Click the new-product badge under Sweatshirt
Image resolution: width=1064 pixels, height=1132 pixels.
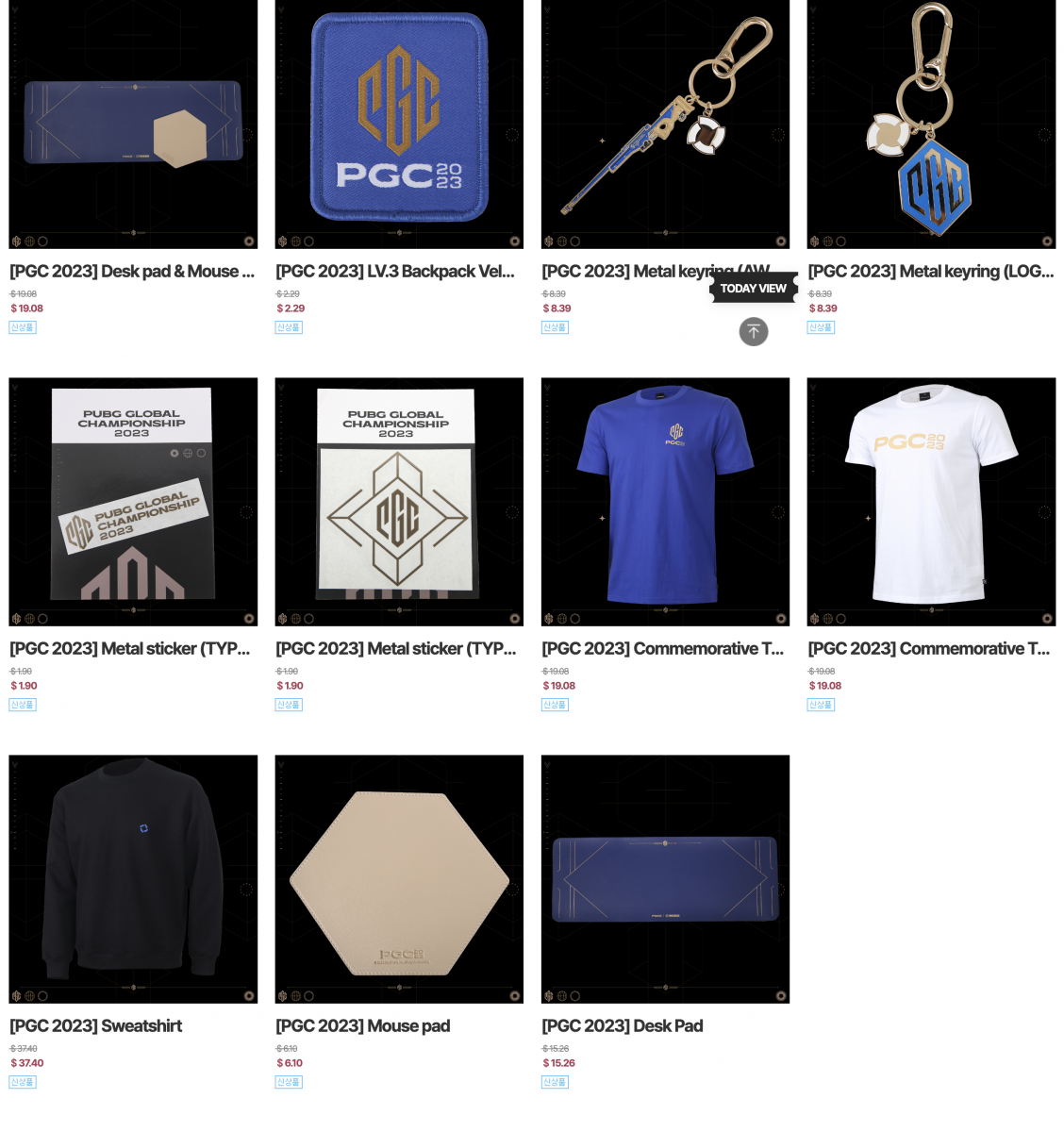(23, 1082)
